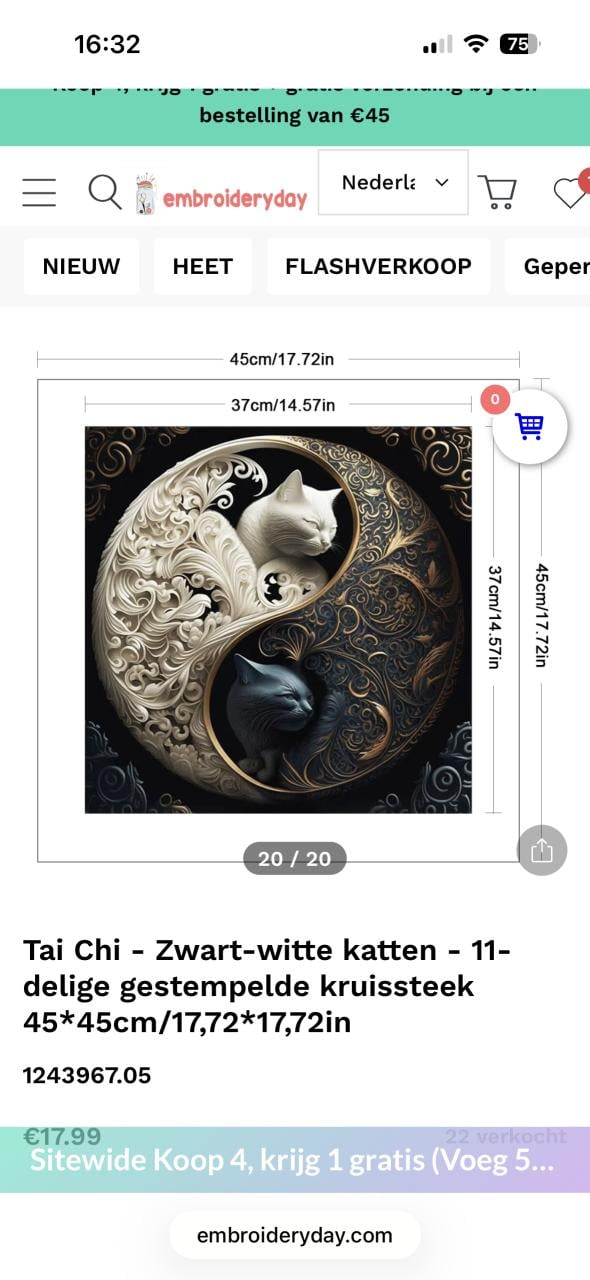
Task: Tap the Tai Chi product title
Action: 267,986
